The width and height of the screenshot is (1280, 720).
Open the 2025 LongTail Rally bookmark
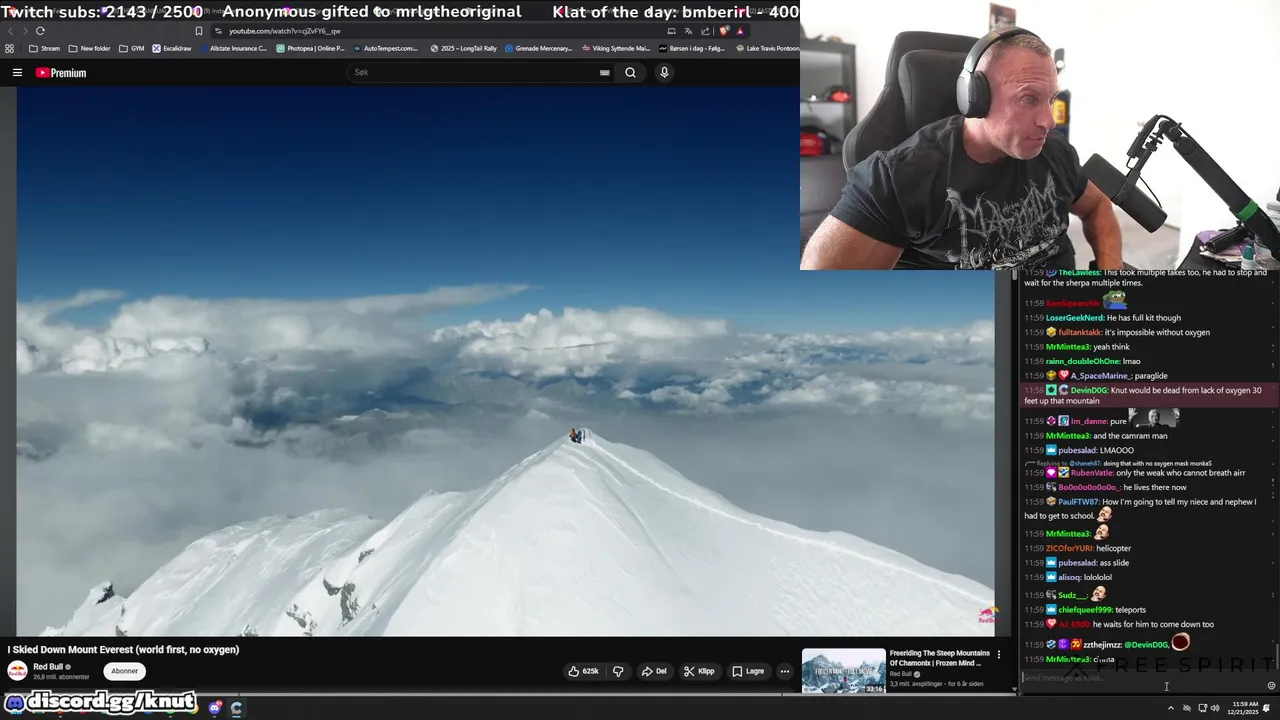[464, 48]
